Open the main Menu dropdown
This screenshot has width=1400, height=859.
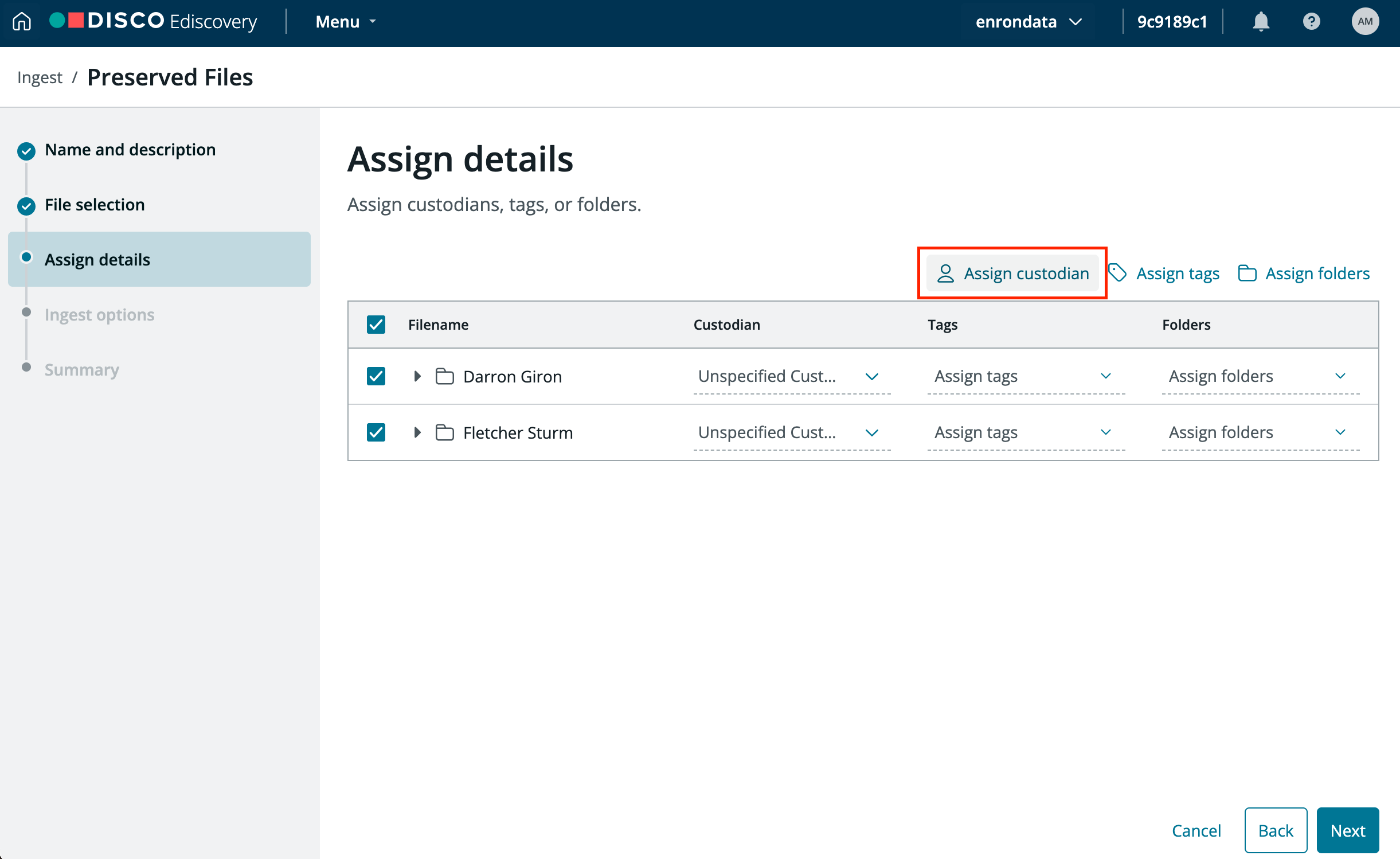pyautogui.click(x=346, y=22)
